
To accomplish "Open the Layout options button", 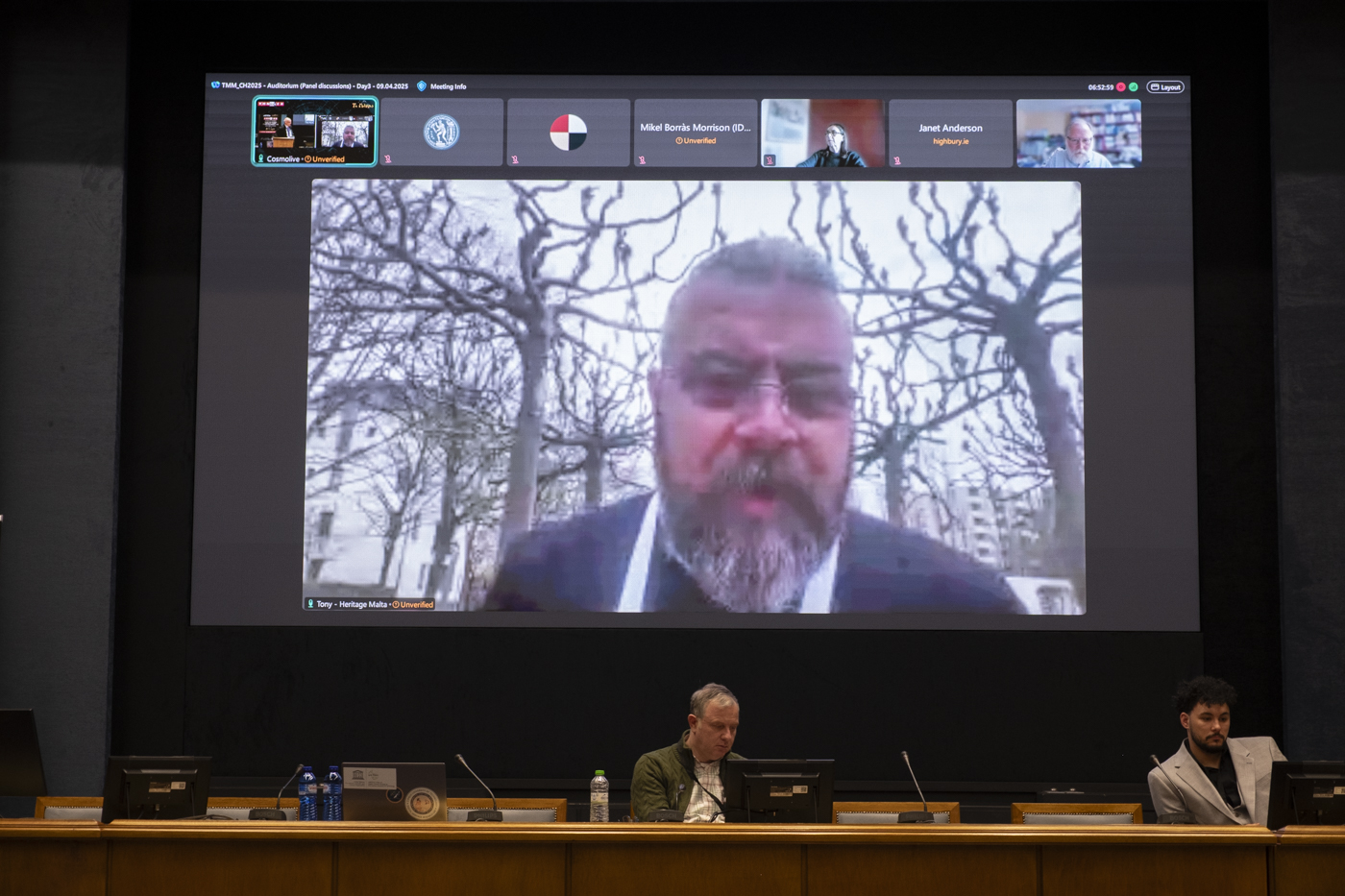I will pos(1164,87).
